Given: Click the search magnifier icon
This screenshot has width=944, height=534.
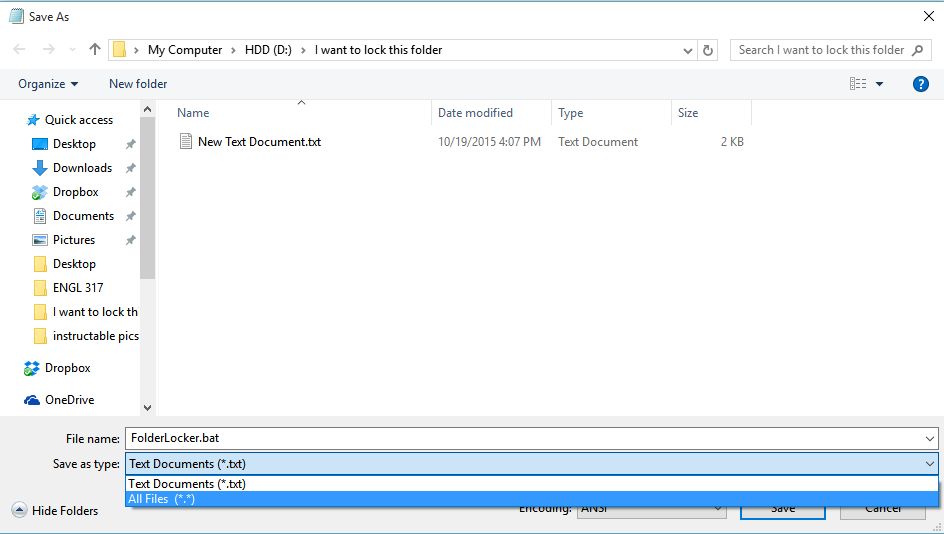Looking at the screenshot, I should pos(918,50).
